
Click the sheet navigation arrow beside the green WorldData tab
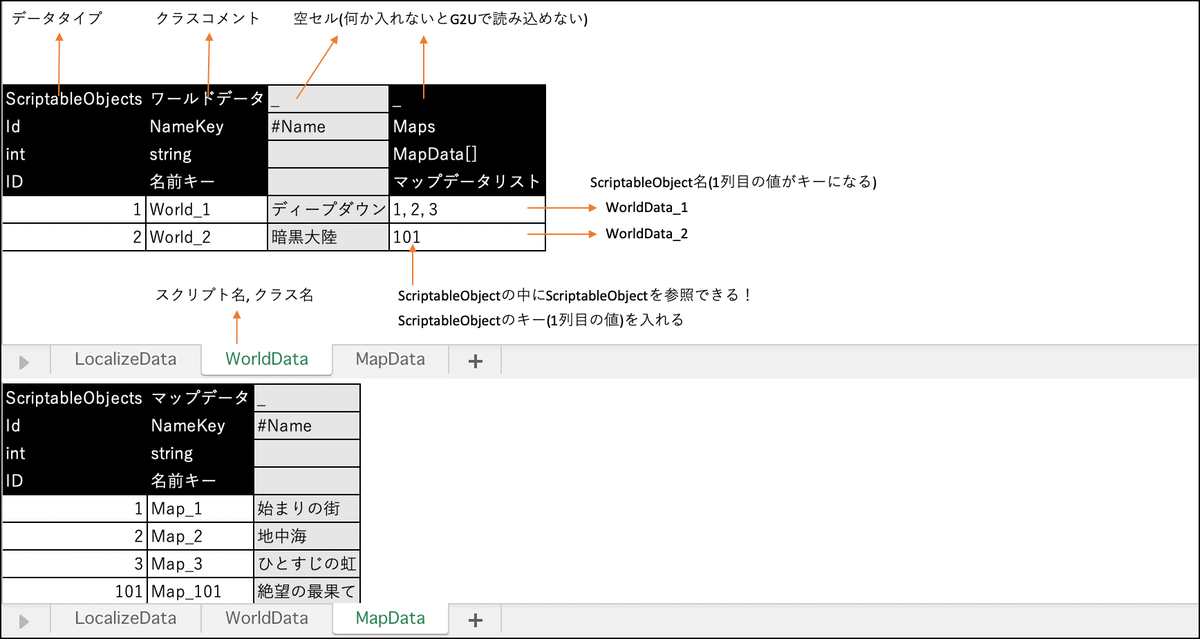(25, 361)
